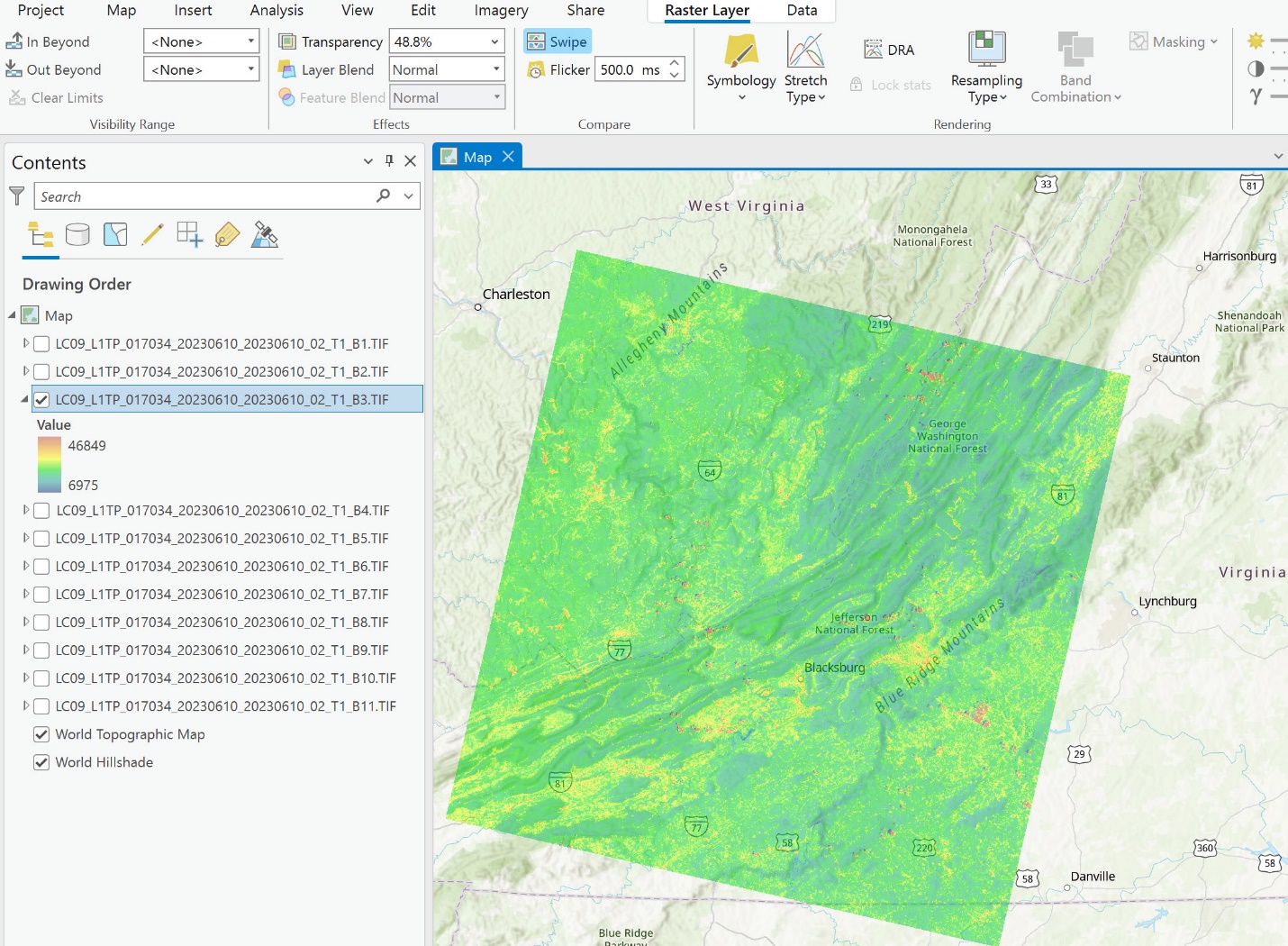Open the map view options chevron
This screenshot has height=946, width=1288.
pyautogui.click(x=1278, y=157)
